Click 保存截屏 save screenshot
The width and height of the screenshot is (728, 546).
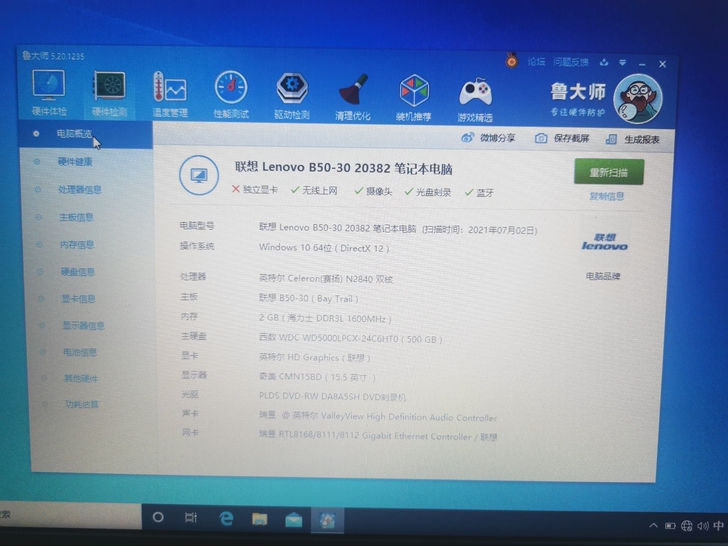tap(562, 138)
